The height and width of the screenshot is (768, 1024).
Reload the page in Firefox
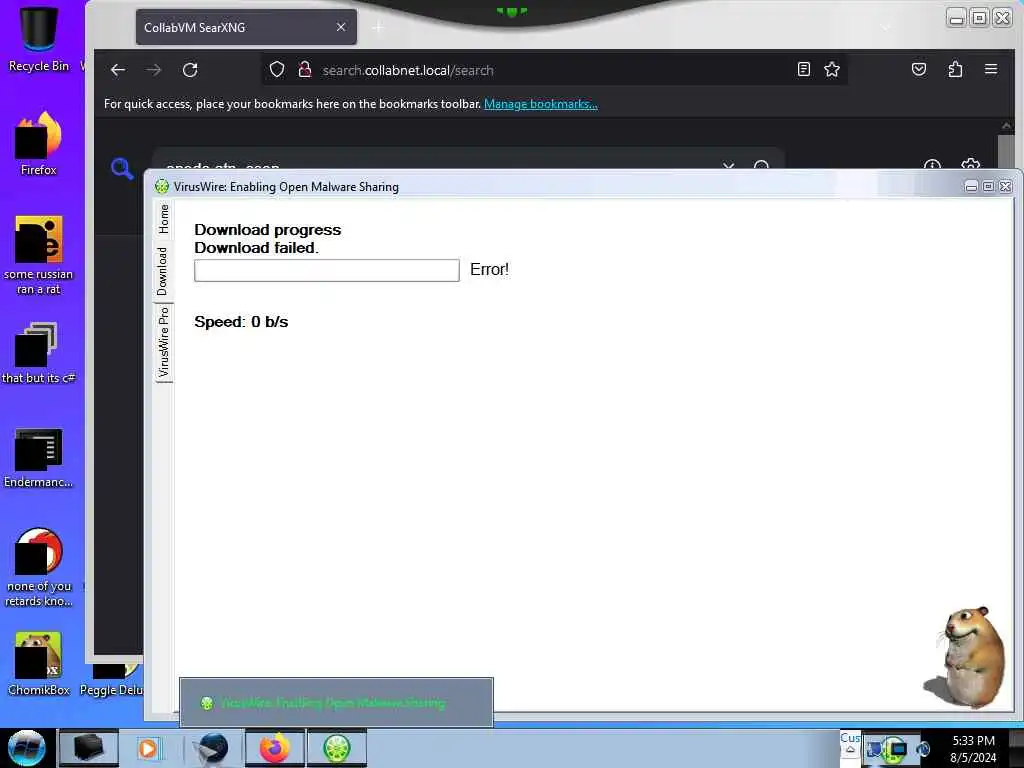pyautogui.click(x=190, y=70)
